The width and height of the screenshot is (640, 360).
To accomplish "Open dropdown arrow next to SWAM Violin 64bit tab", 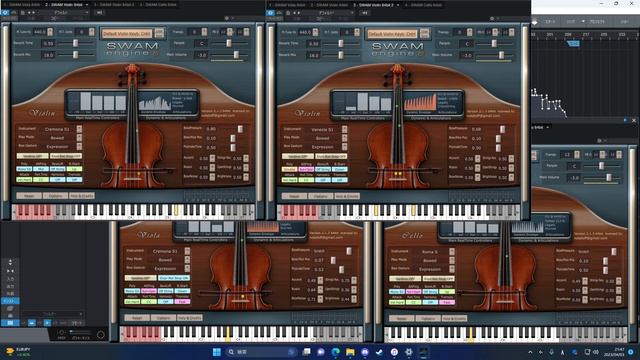I will coord(87,5).
